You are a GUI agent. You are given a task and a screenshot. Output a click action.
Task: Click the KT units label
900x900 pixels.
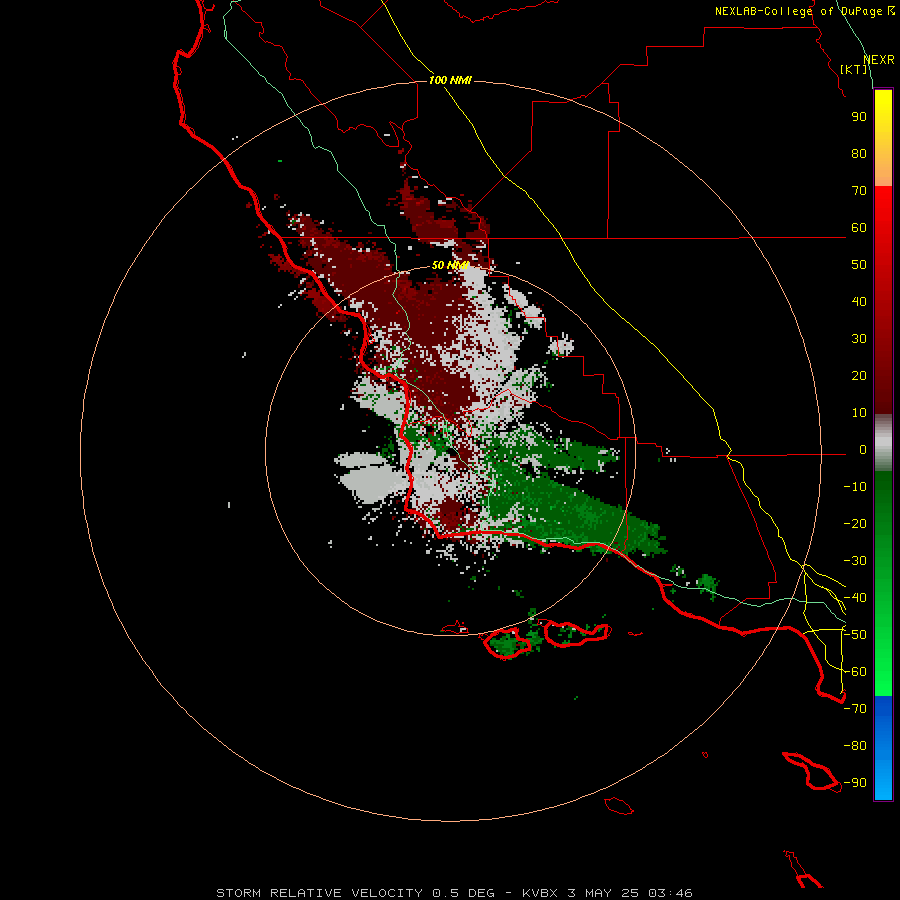(854, 69)
